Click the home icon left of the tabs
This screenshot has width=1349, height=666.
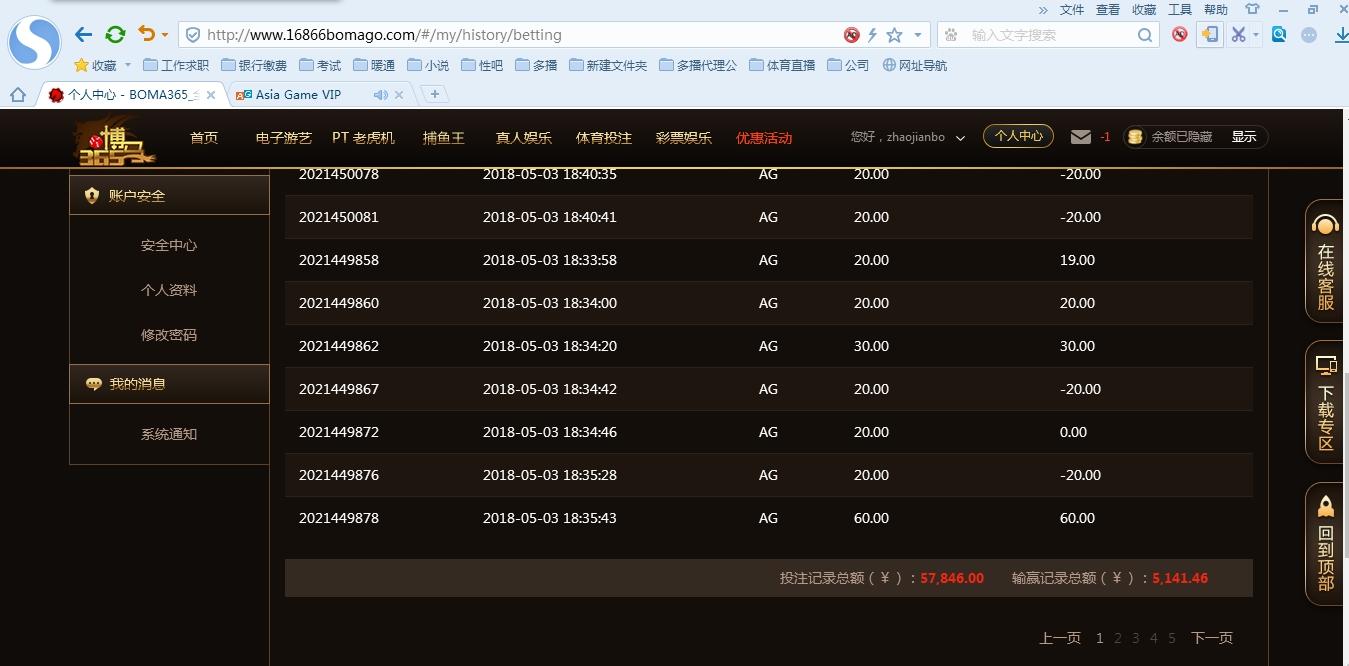pos(17,95)
